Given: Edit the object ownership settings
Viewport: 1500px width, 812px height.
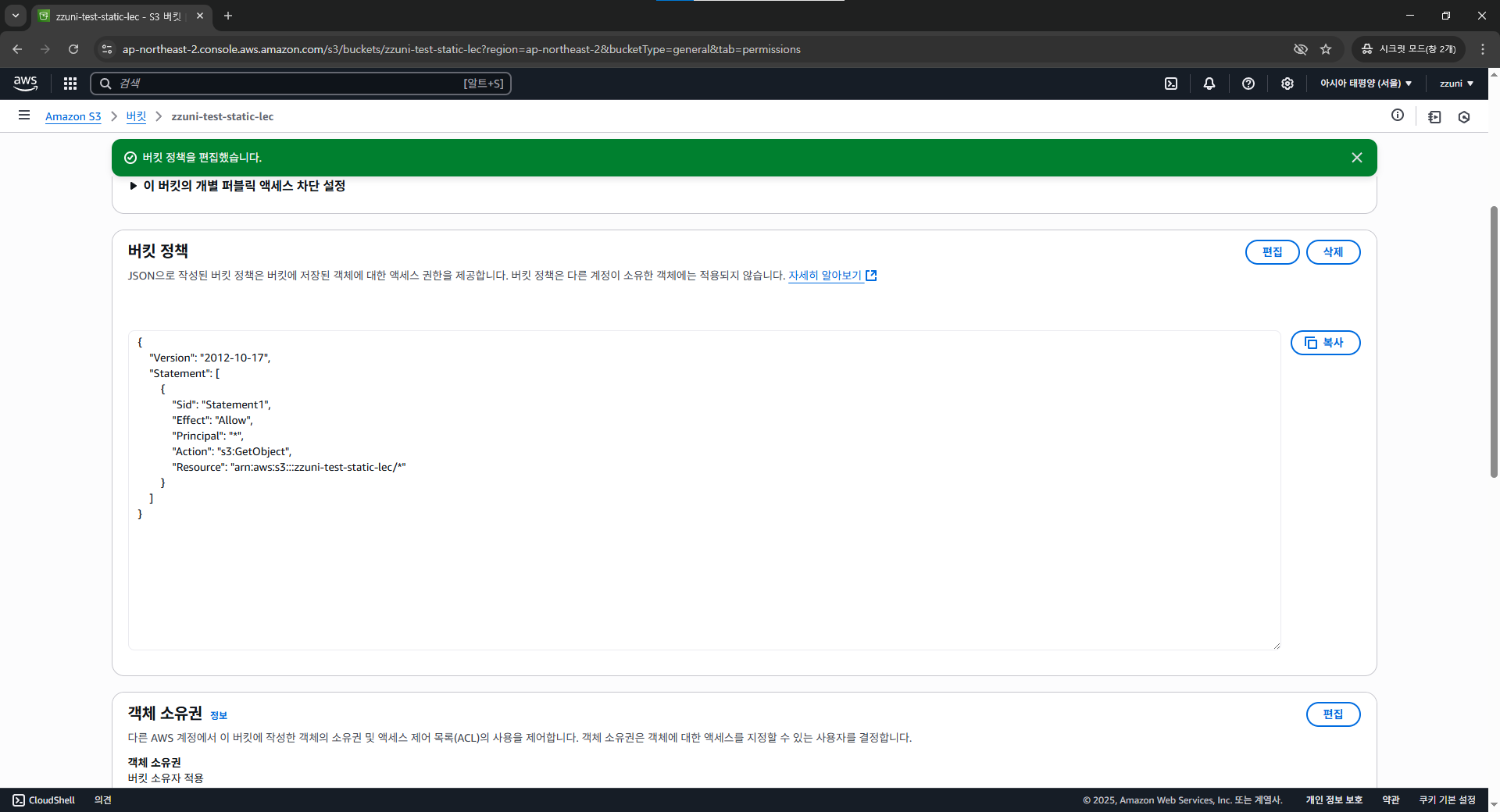Looking at the screenshot, I should point(1333,714).
